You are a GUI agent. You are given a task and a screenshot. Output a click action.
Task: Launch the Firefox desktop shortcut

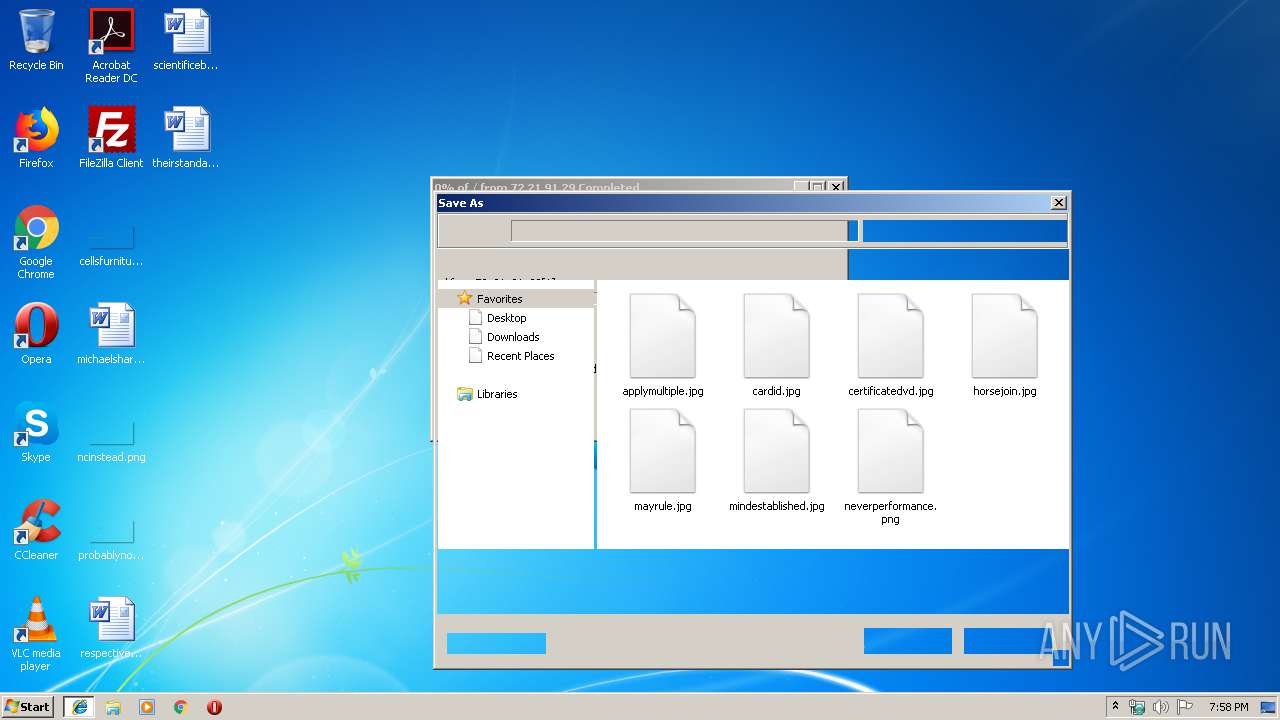click(x=36, y=138)
